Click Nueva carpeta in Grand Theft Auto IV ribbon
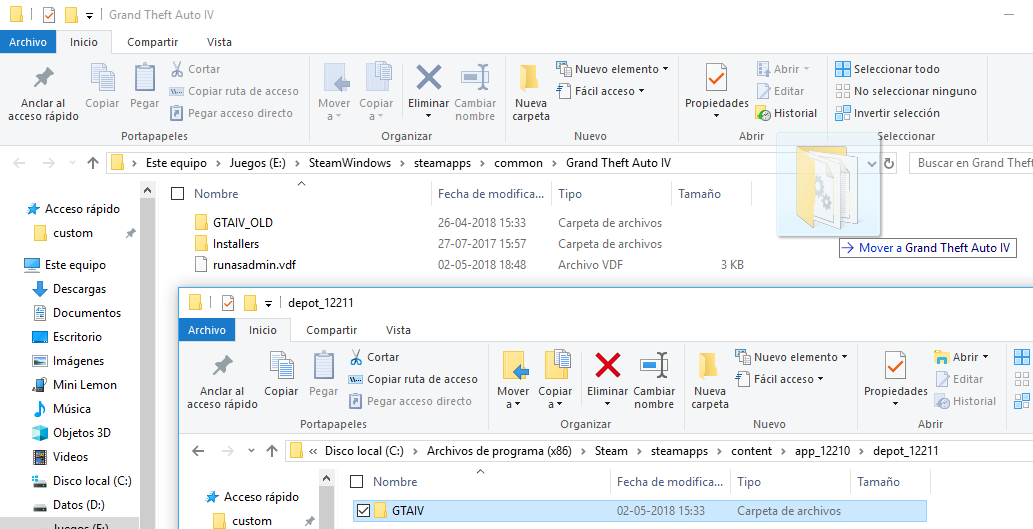This screenshot has height=529, width=1033. (531, 92)
